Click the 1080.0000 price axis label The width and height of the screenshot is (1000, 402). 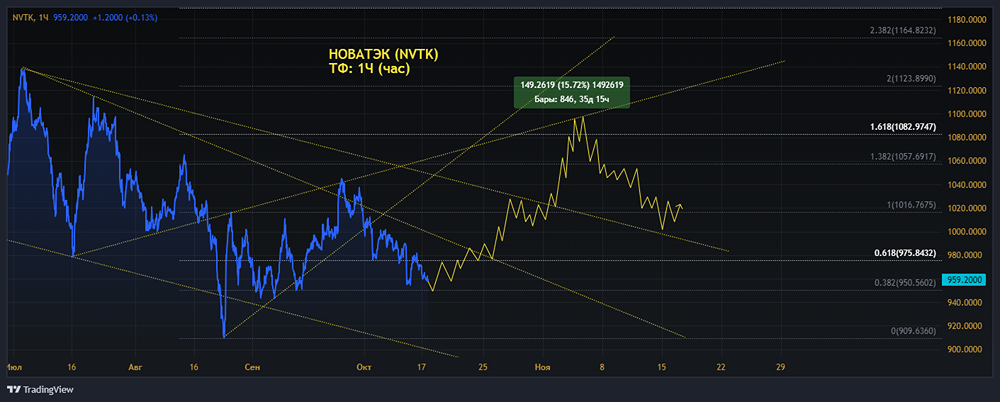pyautogui.click(x=967, y=138)
